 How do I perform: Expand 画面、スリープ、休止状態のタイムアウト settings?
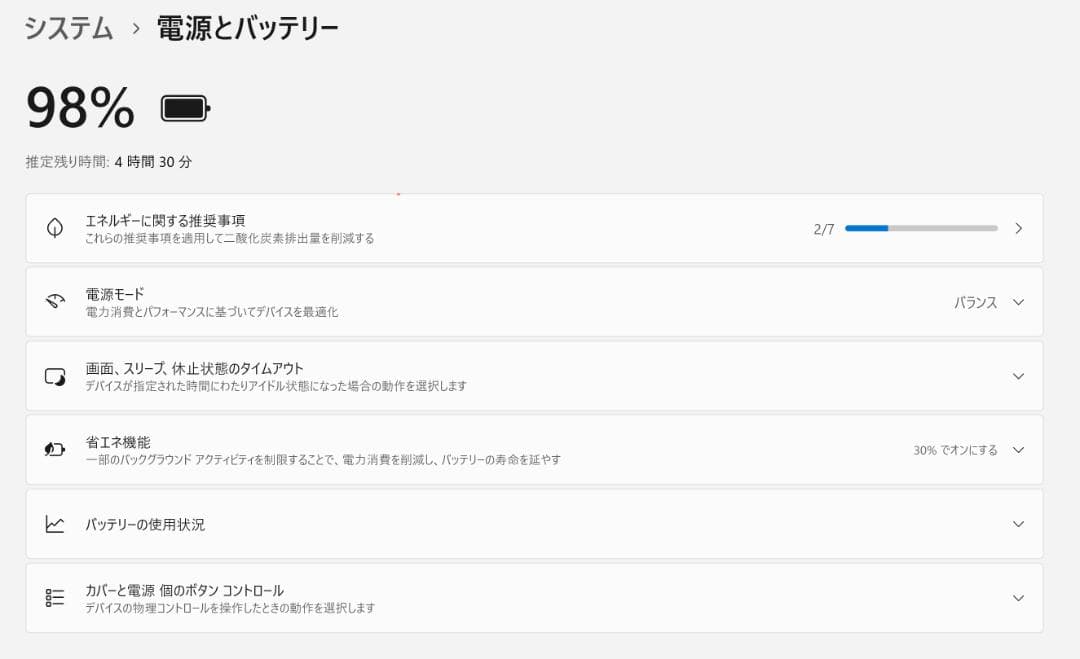tap(1018, 375)
